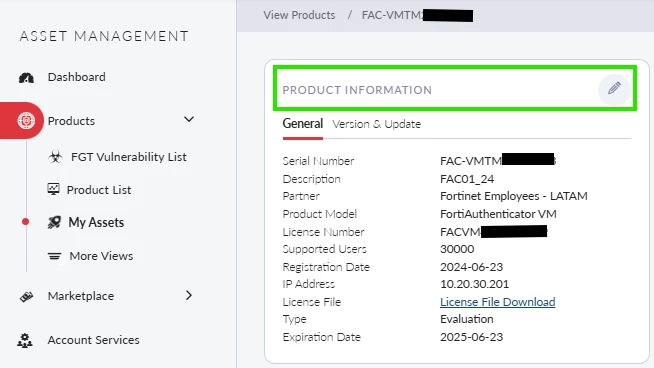This screenshot has height=368, width=654.
Task: Click the red Products target icon
Action: tap(26, 121)
